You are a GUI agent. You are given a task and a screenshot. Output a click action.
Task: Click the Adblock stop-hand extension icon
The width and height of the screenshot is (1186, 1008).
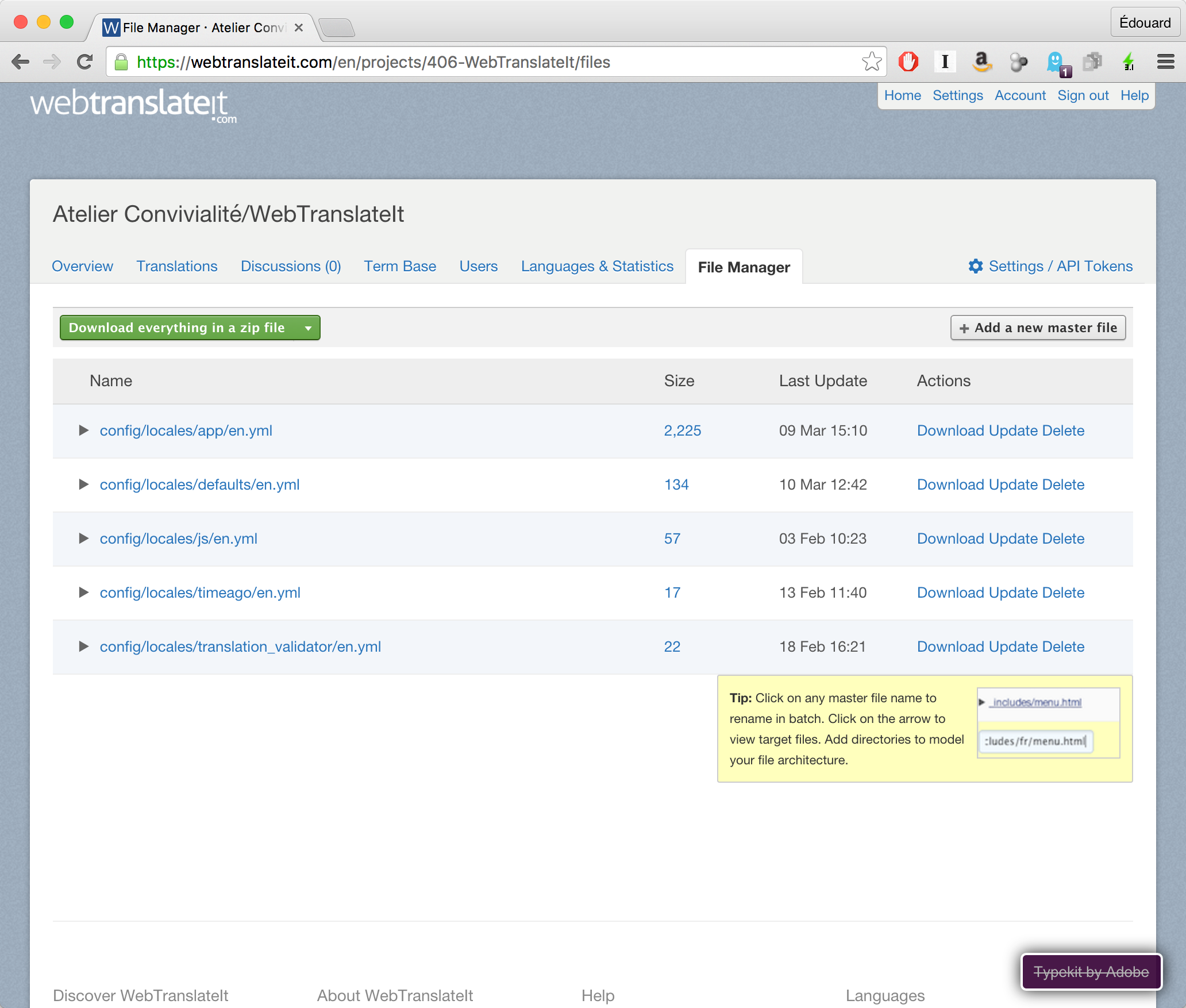click(908, 61)
